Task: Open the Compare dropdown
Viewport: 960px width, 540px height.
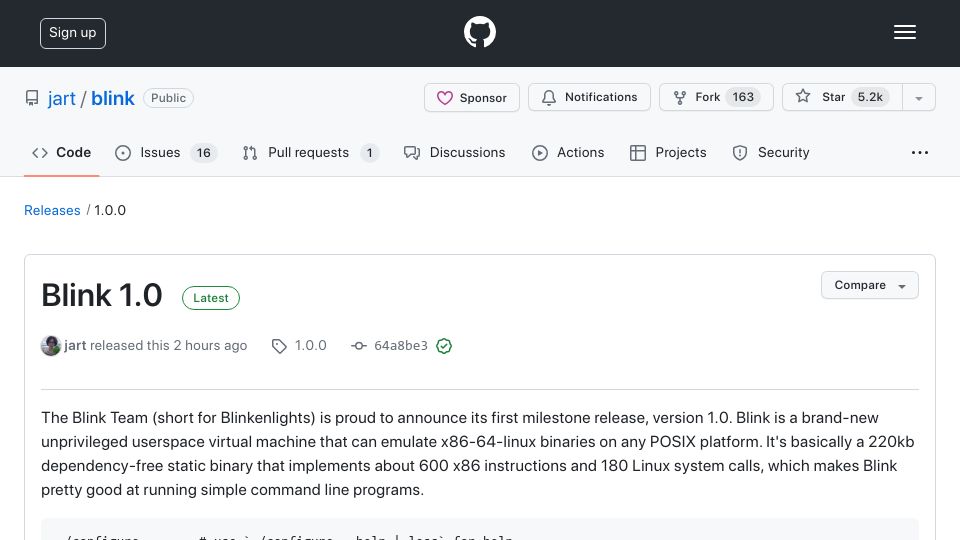Action: [869, 285]
